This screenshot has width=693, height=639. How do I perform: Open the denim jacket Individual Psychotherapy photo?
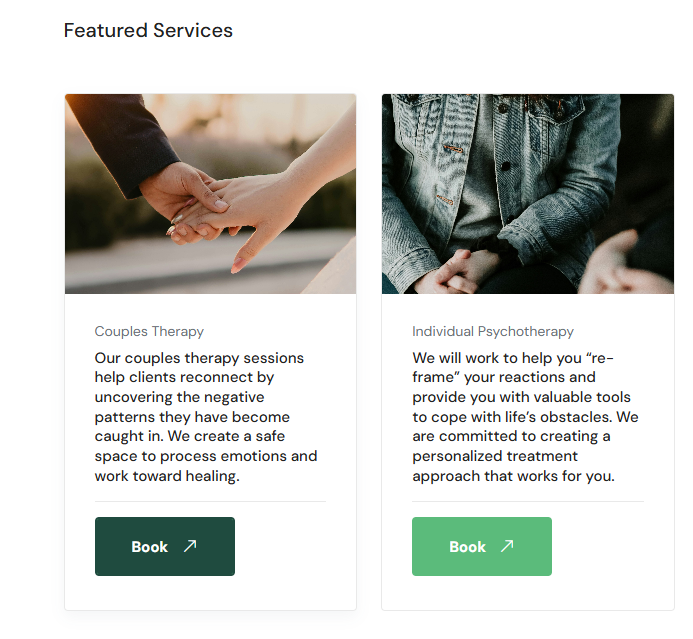pyautogui.click(x=528, y=194)
